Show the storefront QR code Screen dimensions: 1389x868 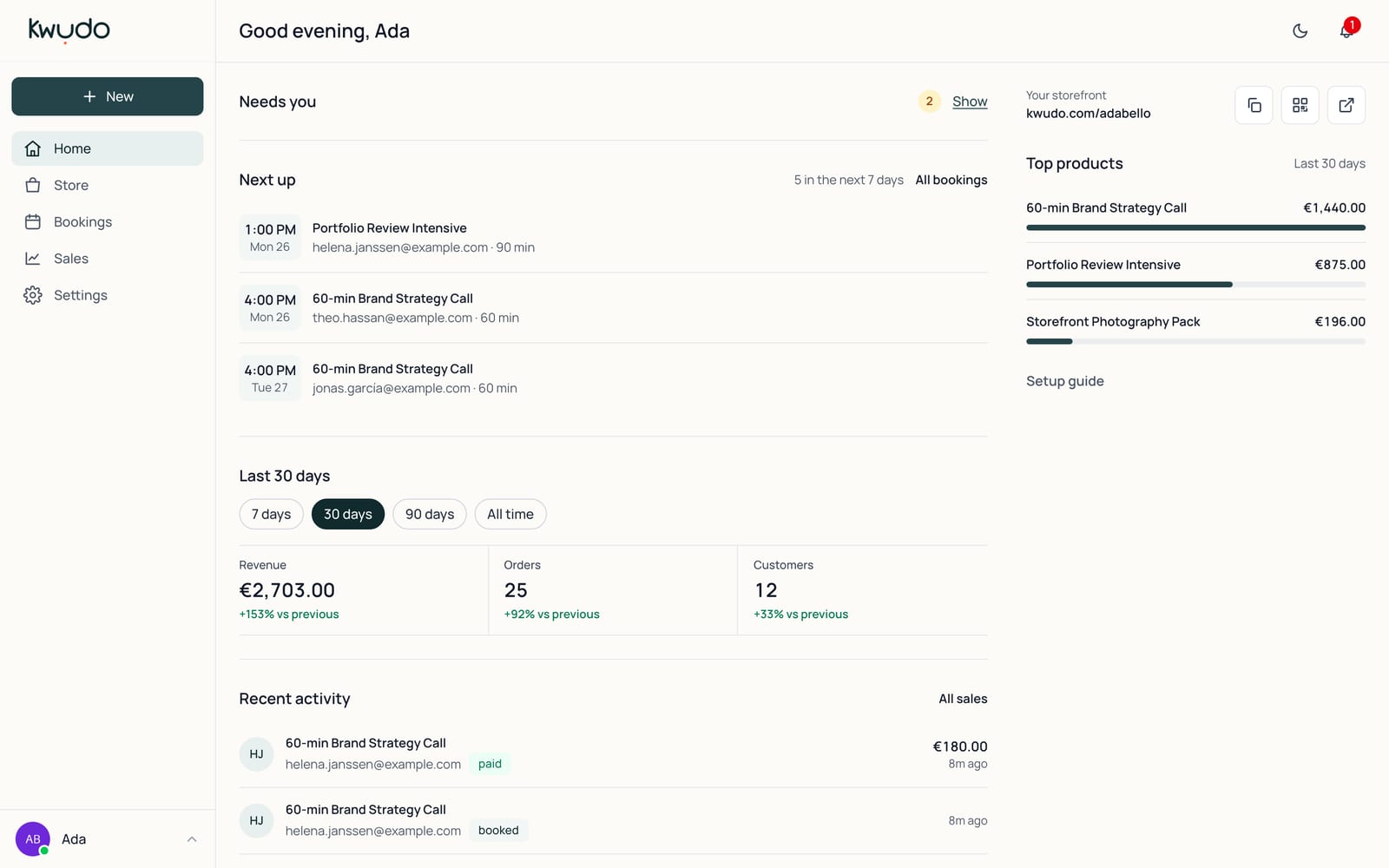coord(1300,105)
